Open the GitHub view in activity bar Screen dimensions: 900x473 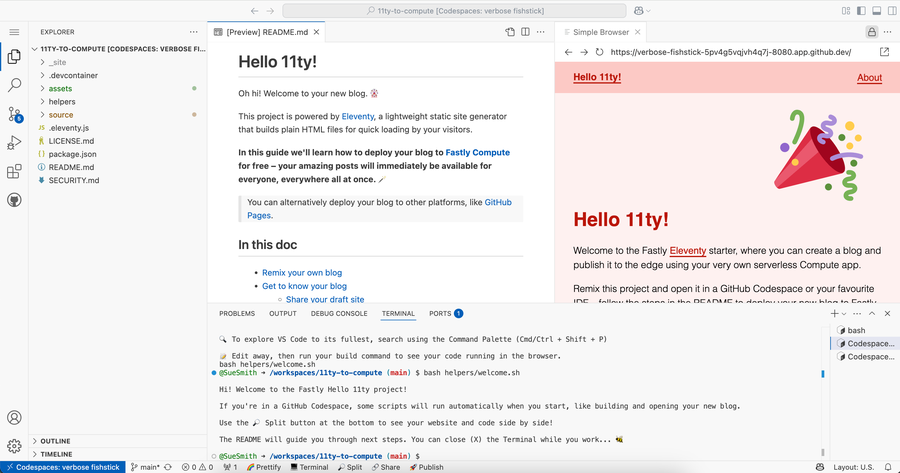(14, 200)
